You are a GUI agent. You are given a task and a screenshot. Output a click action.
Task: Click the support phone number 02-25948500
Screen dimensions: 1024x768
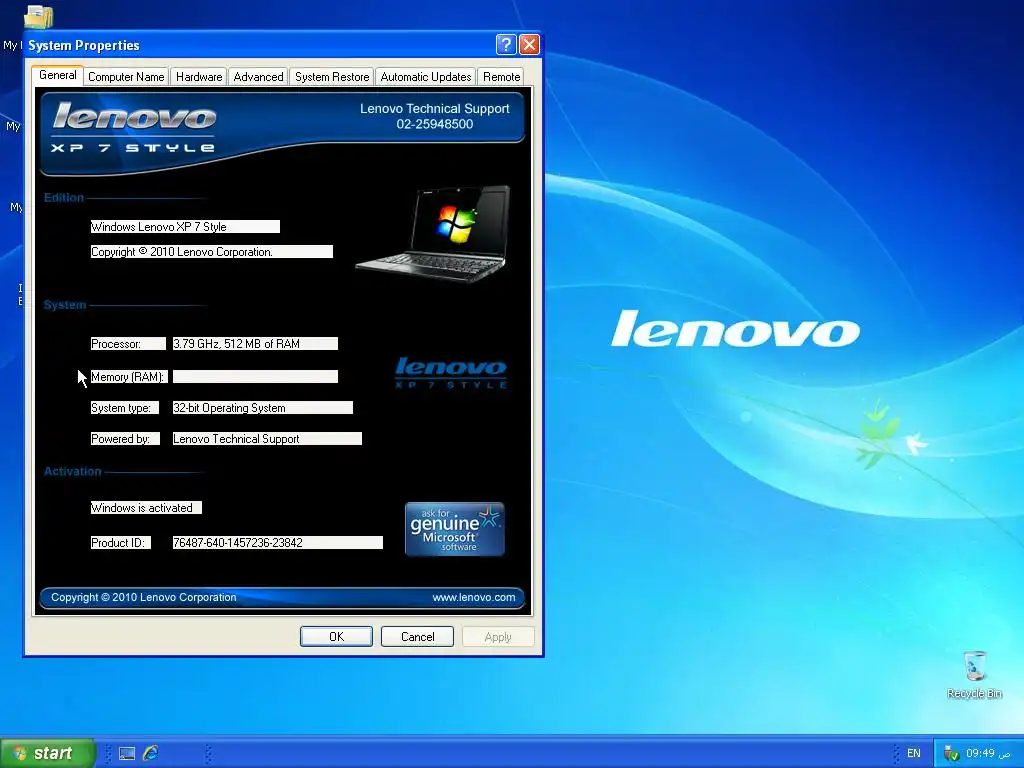coord(434,124)
